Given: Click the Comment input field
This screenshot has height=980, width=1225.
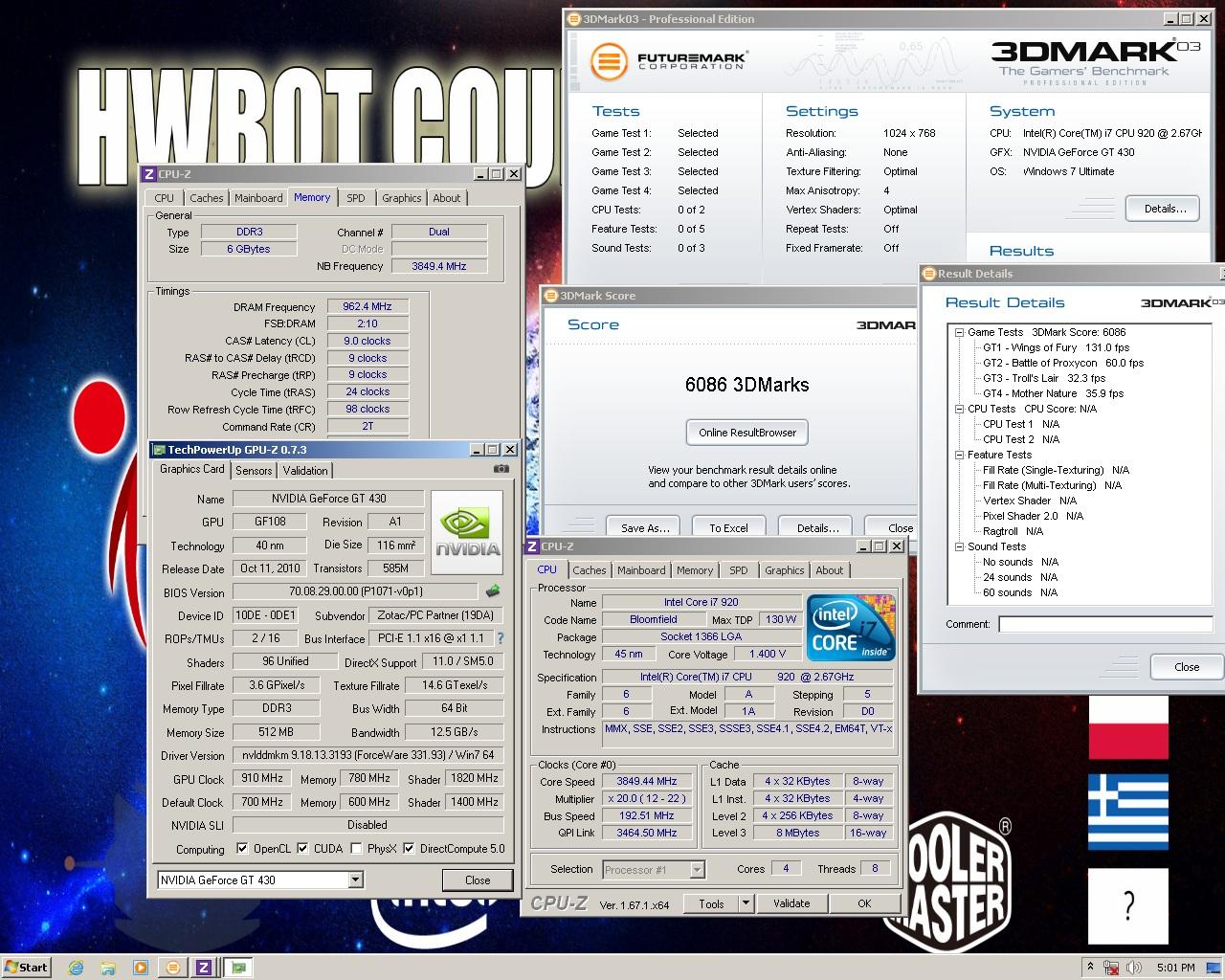Looking at the screenshot, I should 1105,624.
